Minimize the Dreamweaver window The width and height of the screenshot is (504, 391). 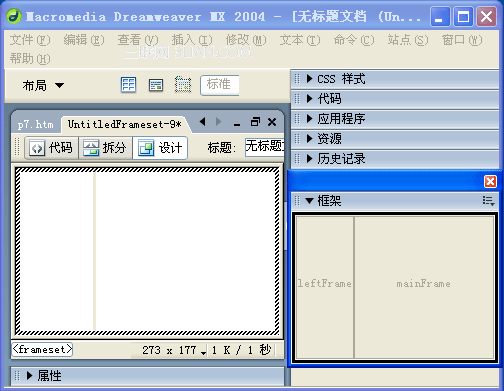pos(440,16)
